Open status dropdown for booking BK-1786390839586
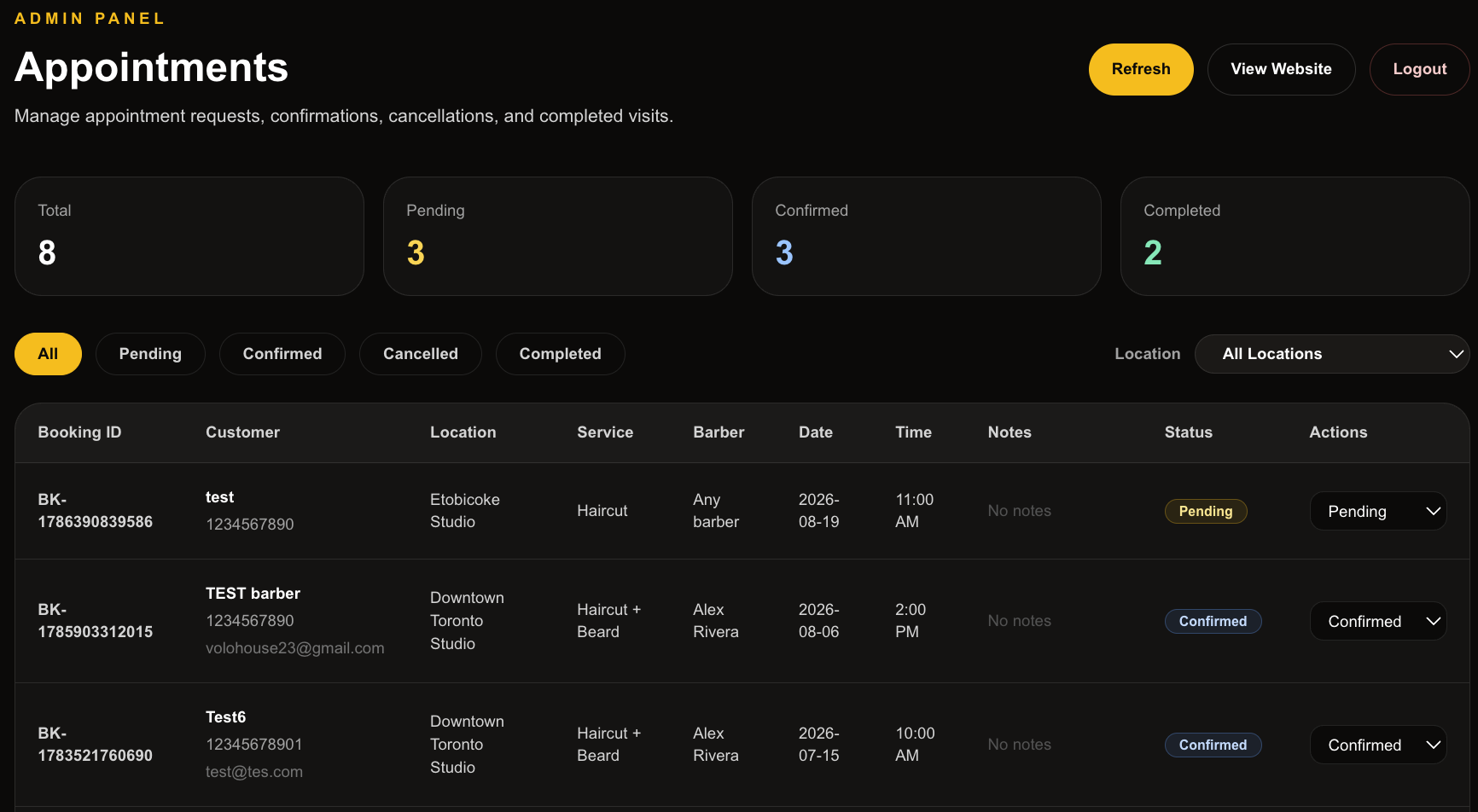1478x812 pixels. [1378, 511]
